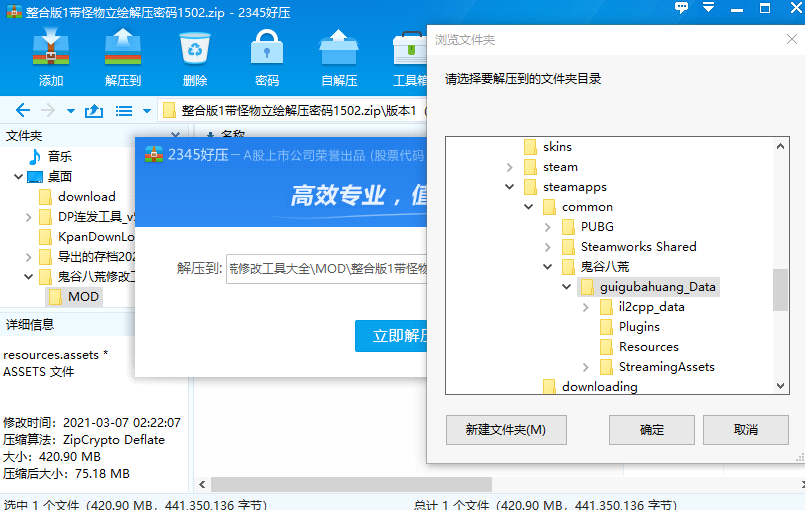
Task: Expand the 导出的存档 folder node
Action: coord(29,257)
